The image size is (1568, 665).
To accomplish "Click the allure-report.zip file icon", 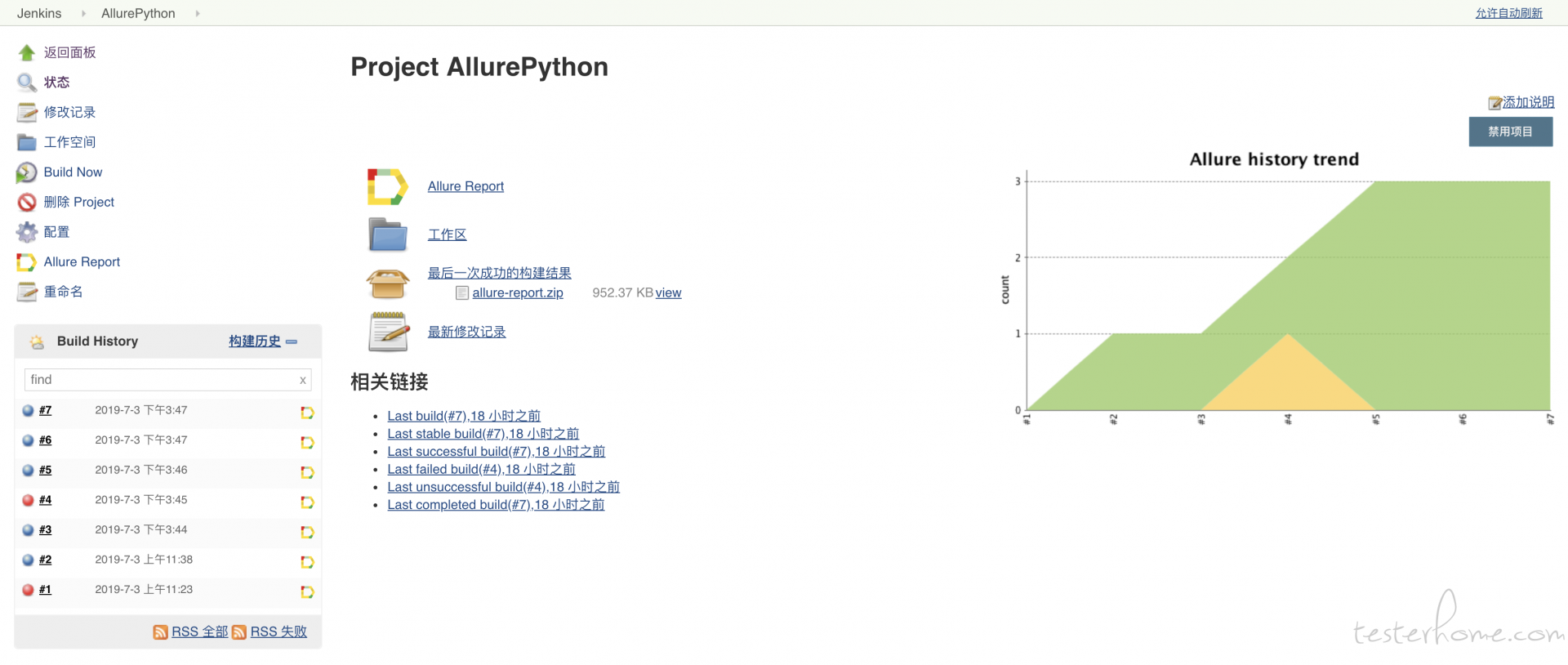I will coord(462,292).
